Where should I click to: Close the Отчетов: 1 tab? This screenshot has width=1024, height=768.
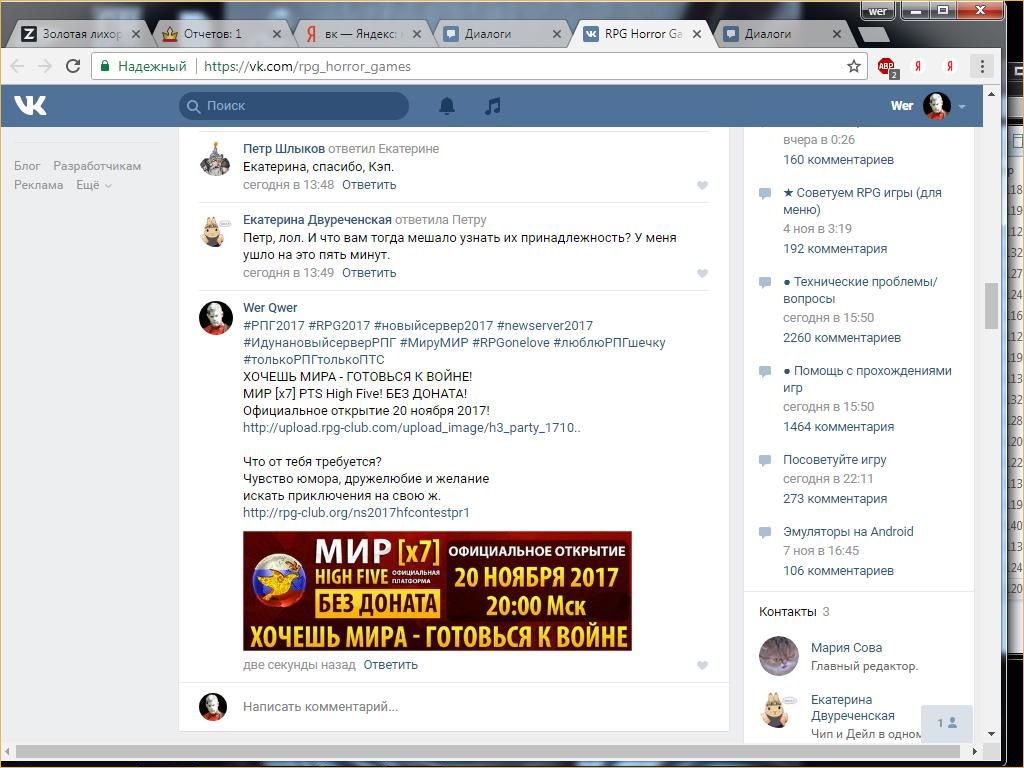click(x=277, y=34)
